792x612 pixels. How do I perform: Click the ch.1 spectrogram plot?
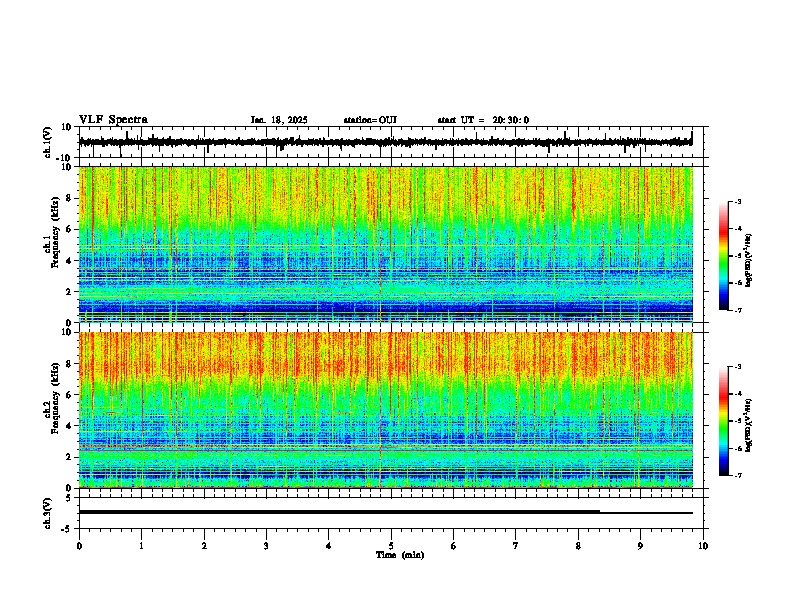coord(385,244)
